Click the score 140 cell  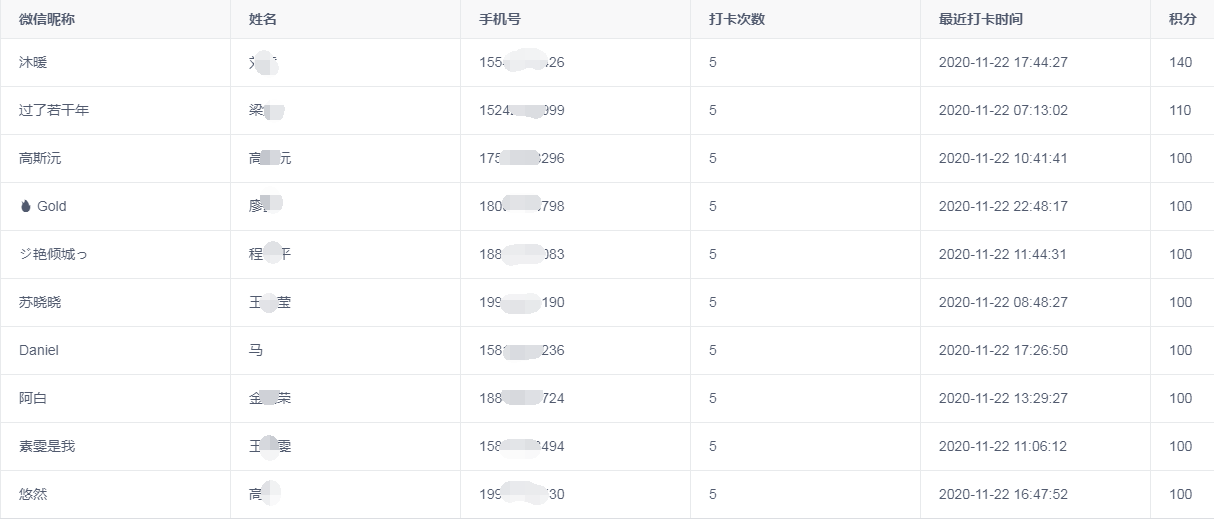(1182, 62)
